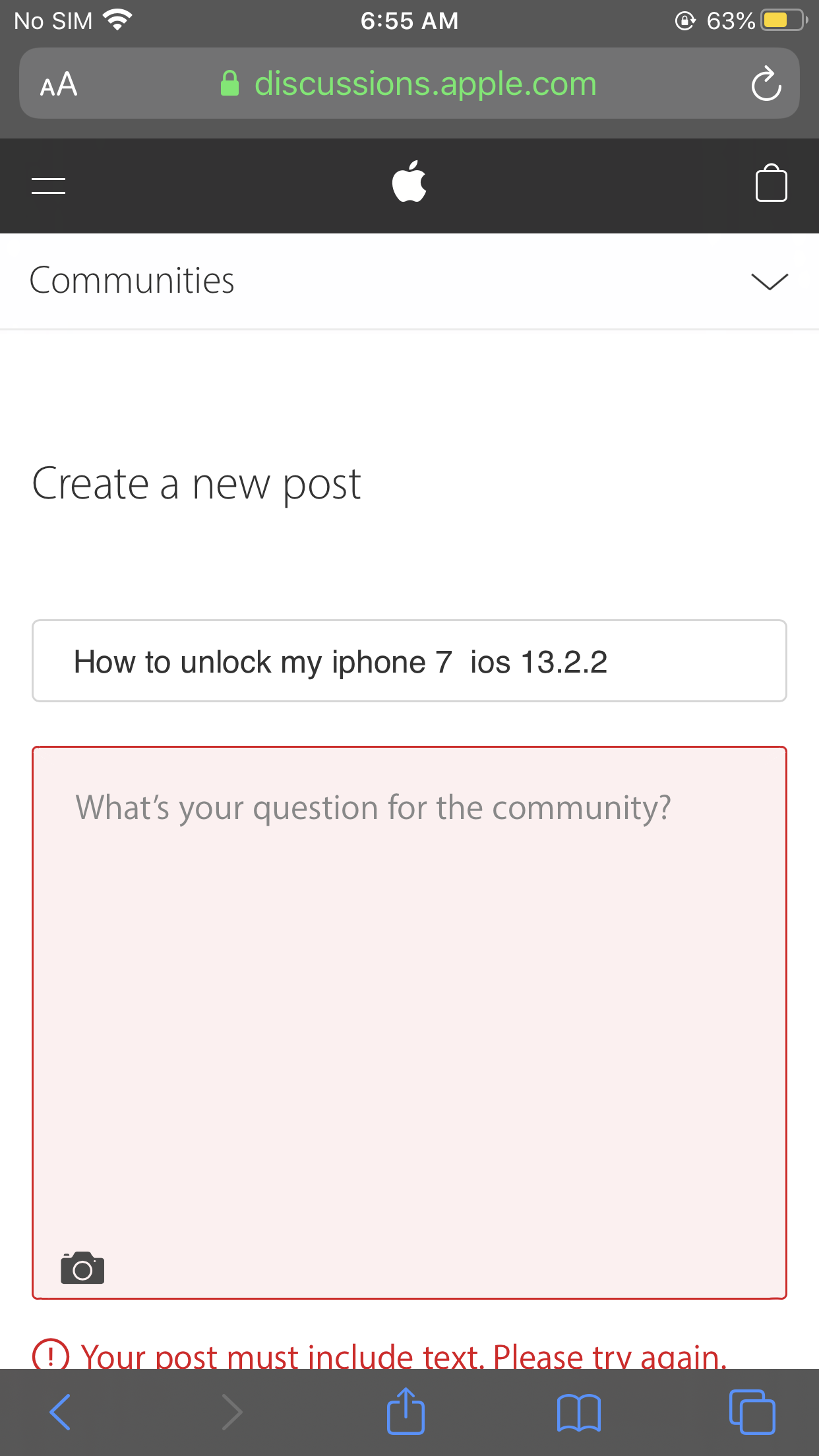Tap the forward arrow in Safari toolbar
Screen dimensions: 819x1456
pyautogui.click(x=231, y=1412)
